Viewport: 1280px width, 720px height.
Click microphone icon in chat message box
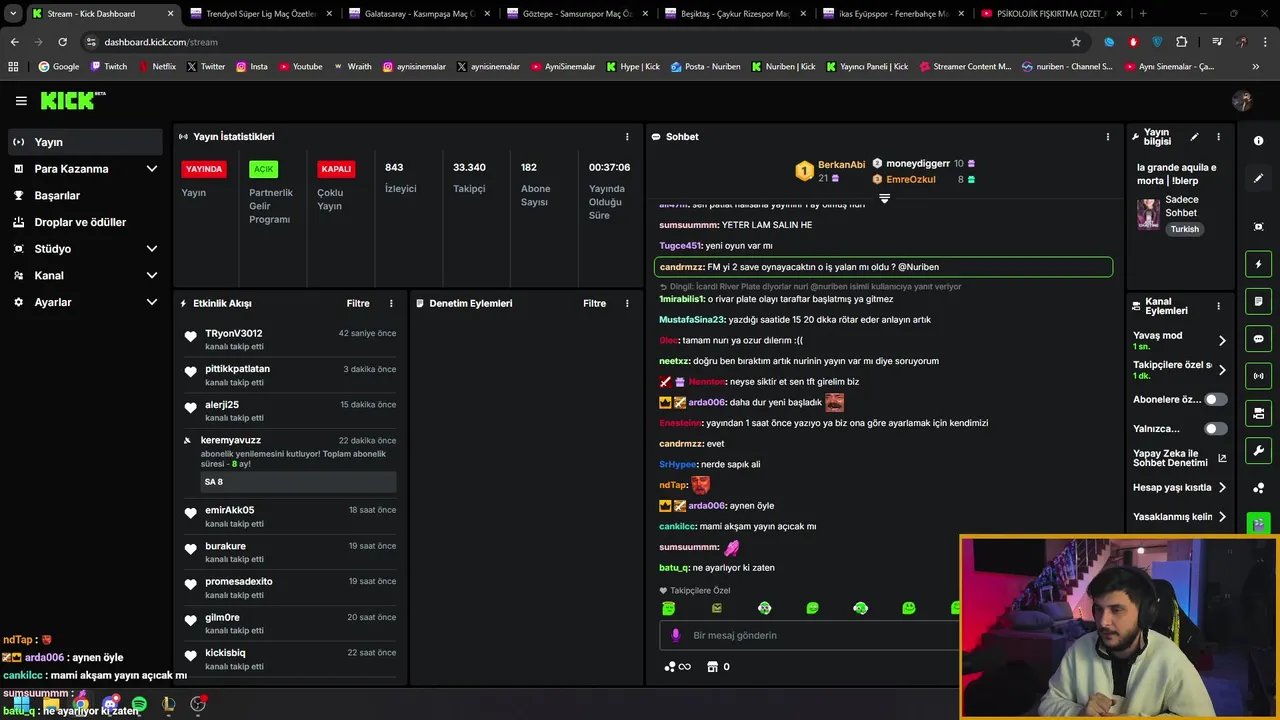(675, 635)
